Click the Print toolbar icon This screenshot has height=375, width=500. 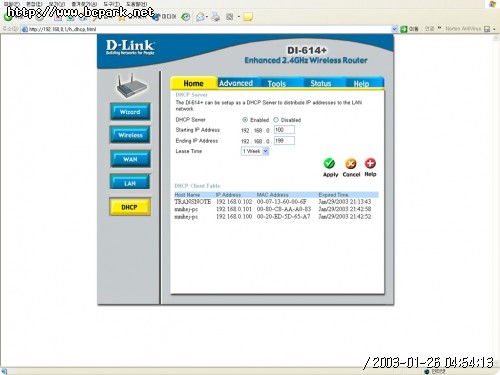216,17
